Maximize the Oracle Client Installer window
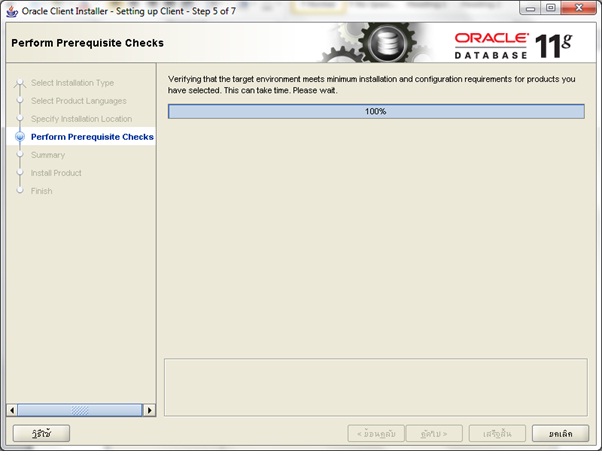Screen dimensions: 602x455 (551, 8)
